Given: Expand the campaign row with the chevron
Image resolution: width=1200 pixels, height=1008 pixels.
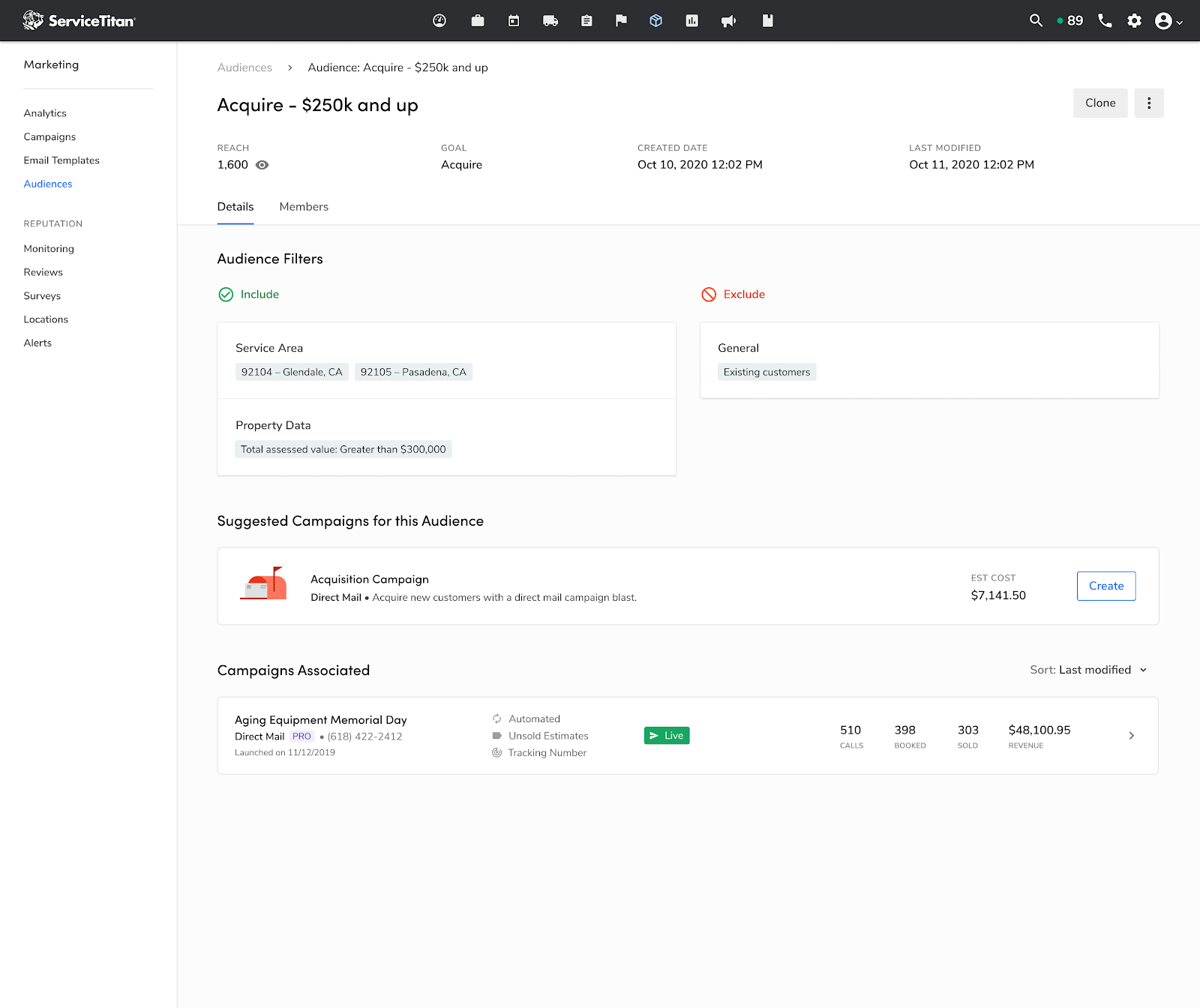Looking at the screenshot, I should click(1132, 736).
